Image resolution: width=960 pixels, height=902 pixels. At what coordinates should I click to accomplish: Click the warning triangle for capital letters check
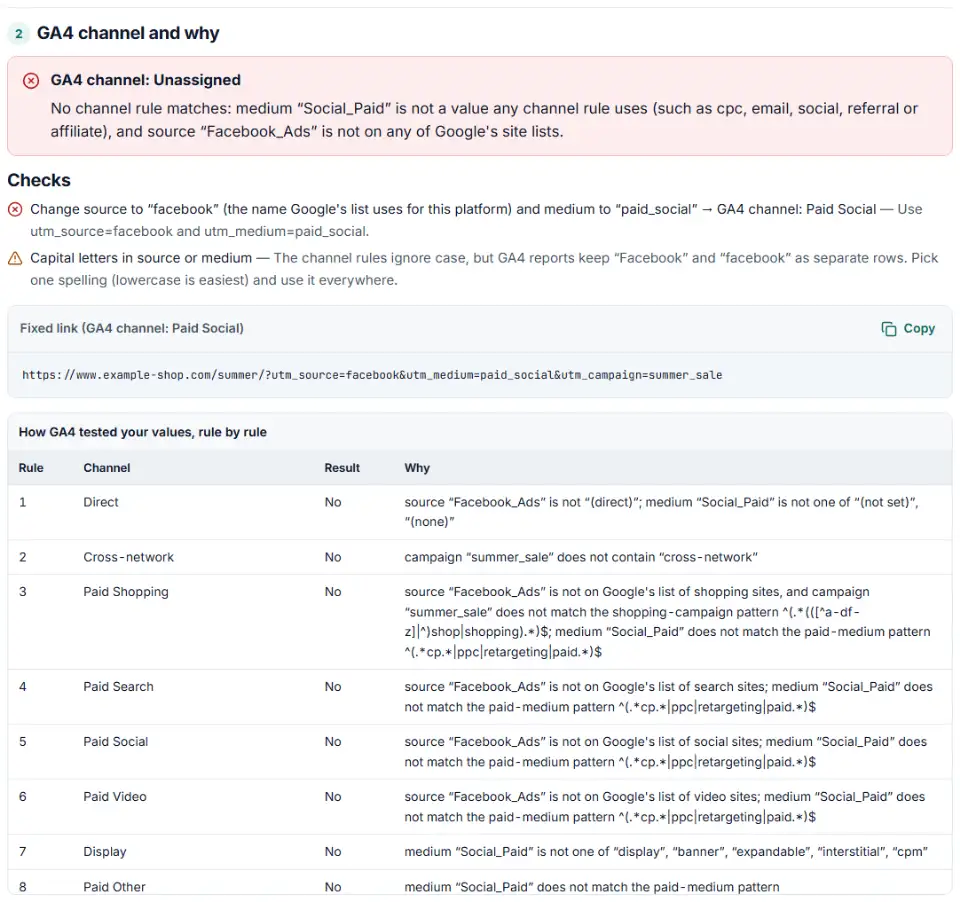(x=15, y=258)
